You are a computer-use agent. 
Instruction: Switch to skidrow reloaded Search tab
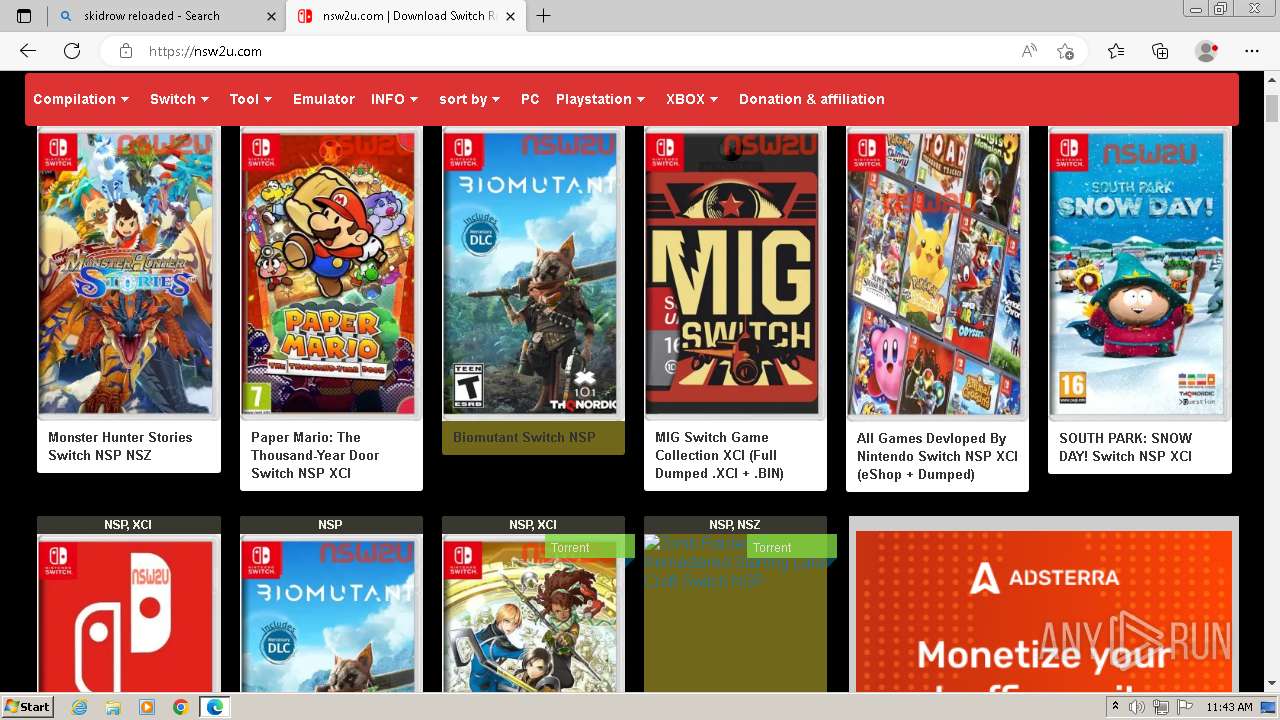click(x=167, y=16)
